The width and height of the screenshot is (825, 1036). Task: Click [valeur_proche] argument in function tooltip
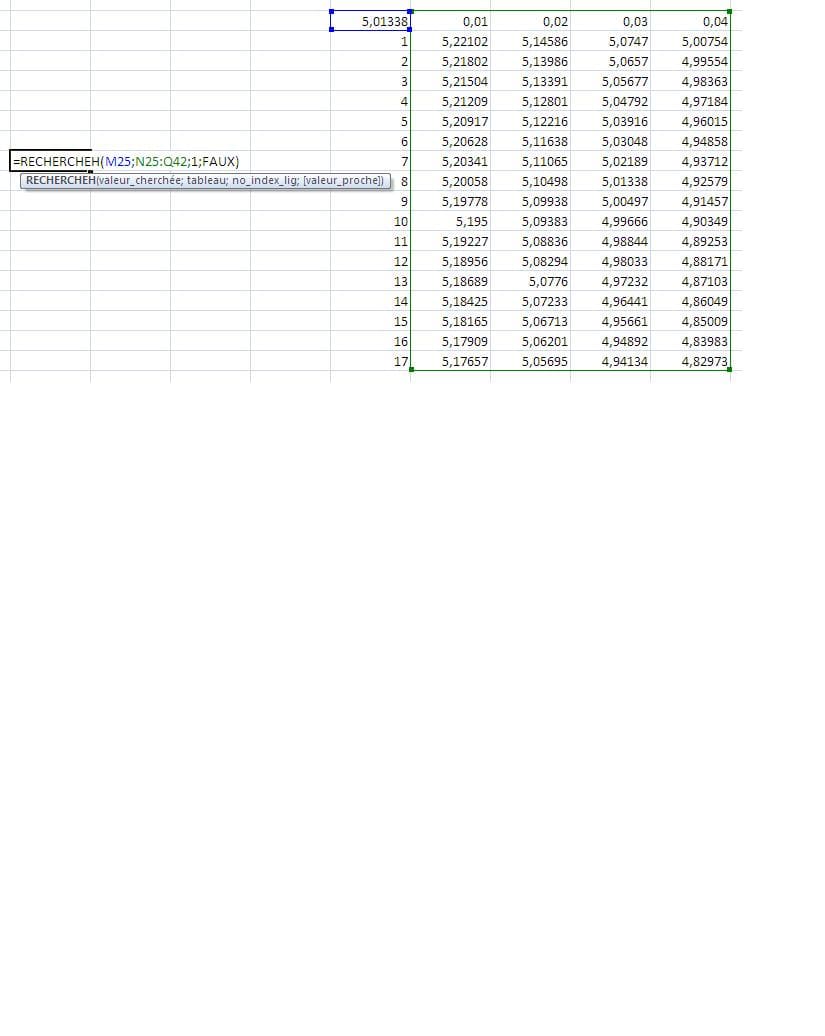[x=341, y=180]
